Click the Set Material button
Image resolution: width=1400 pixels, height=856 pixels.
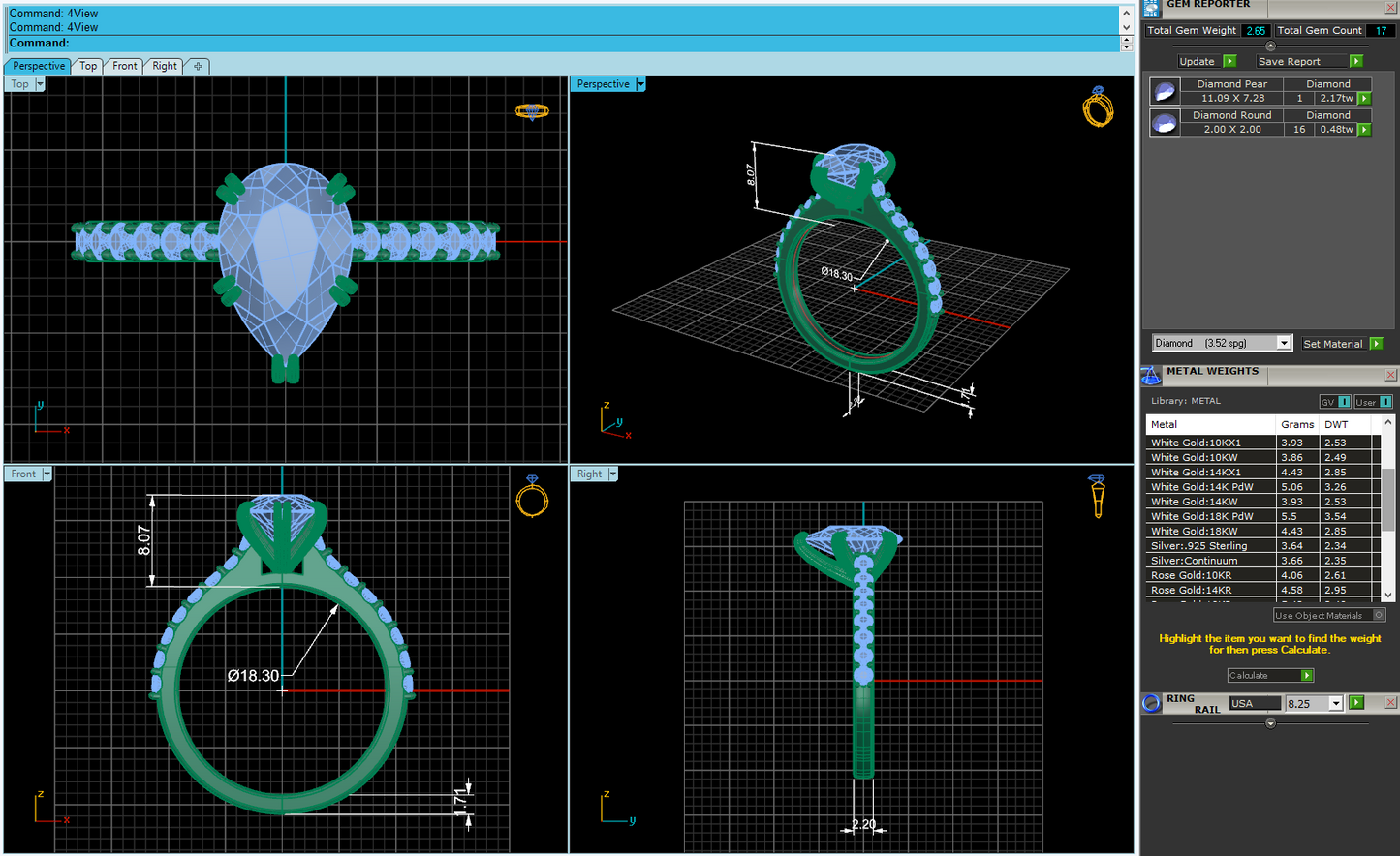1333,344
